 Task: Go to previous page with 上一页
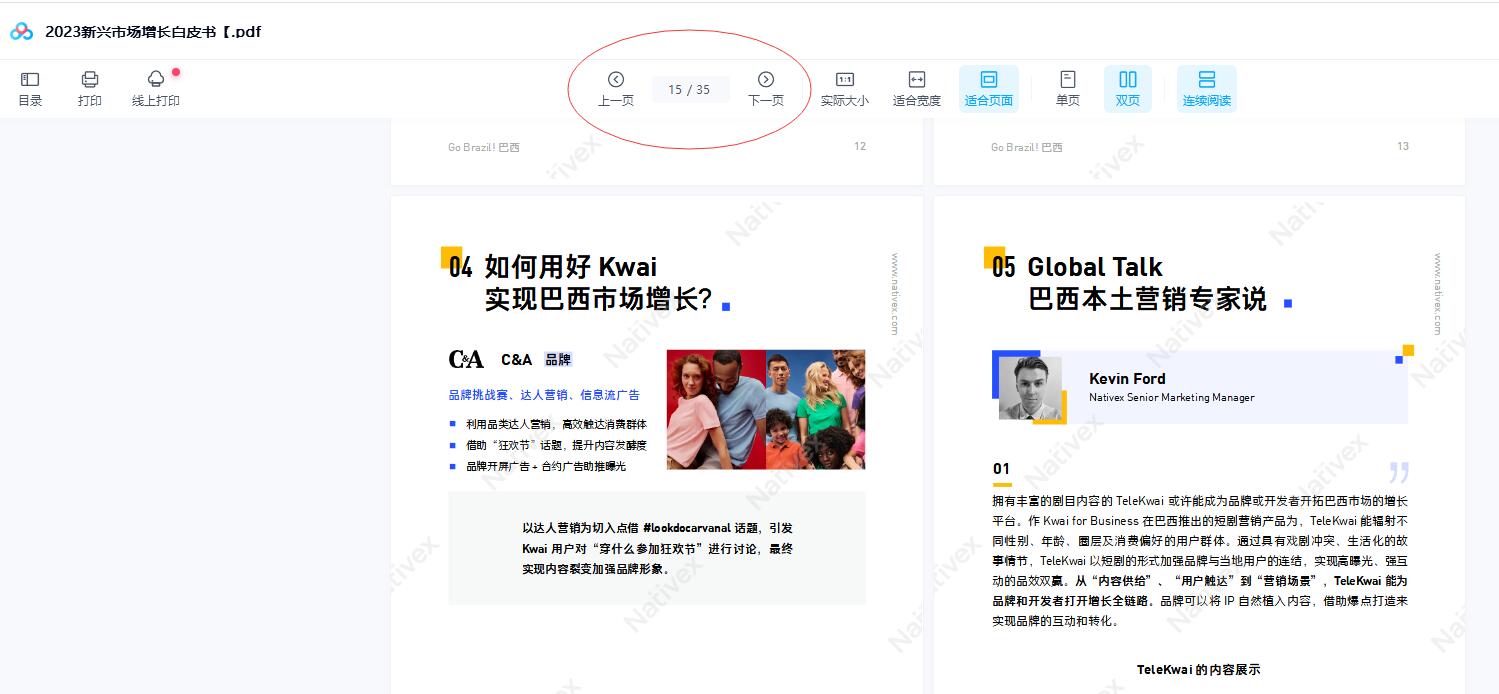pos(616,88)
